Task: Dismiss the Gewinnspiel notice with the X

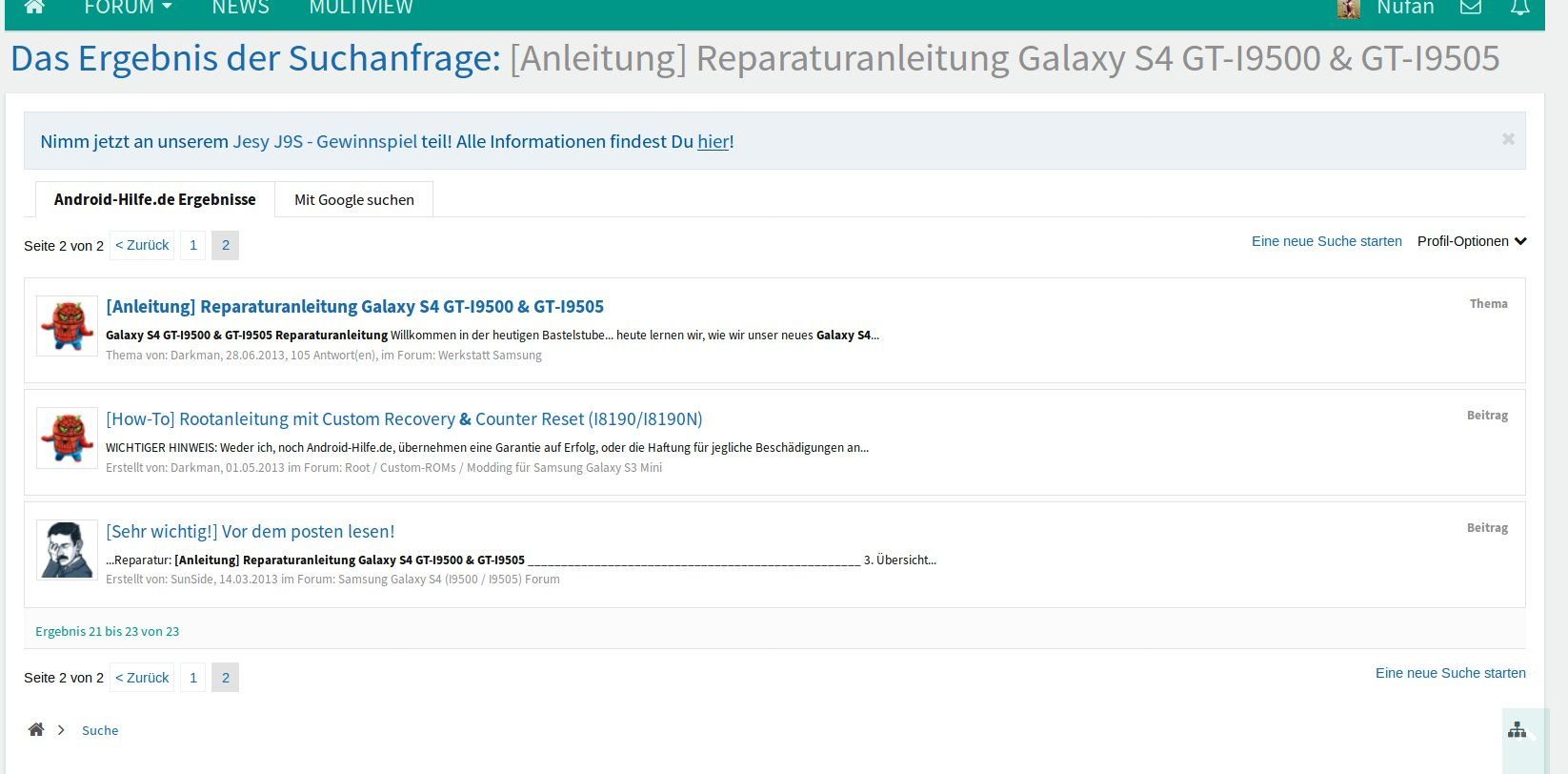Action: tap(1508, 139)
